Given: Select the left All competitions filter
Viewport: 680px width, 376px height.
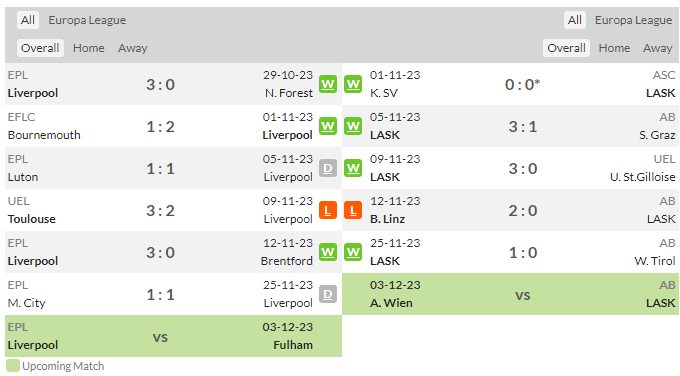Looking at the screenshot, I should click(x=28, y=20).
